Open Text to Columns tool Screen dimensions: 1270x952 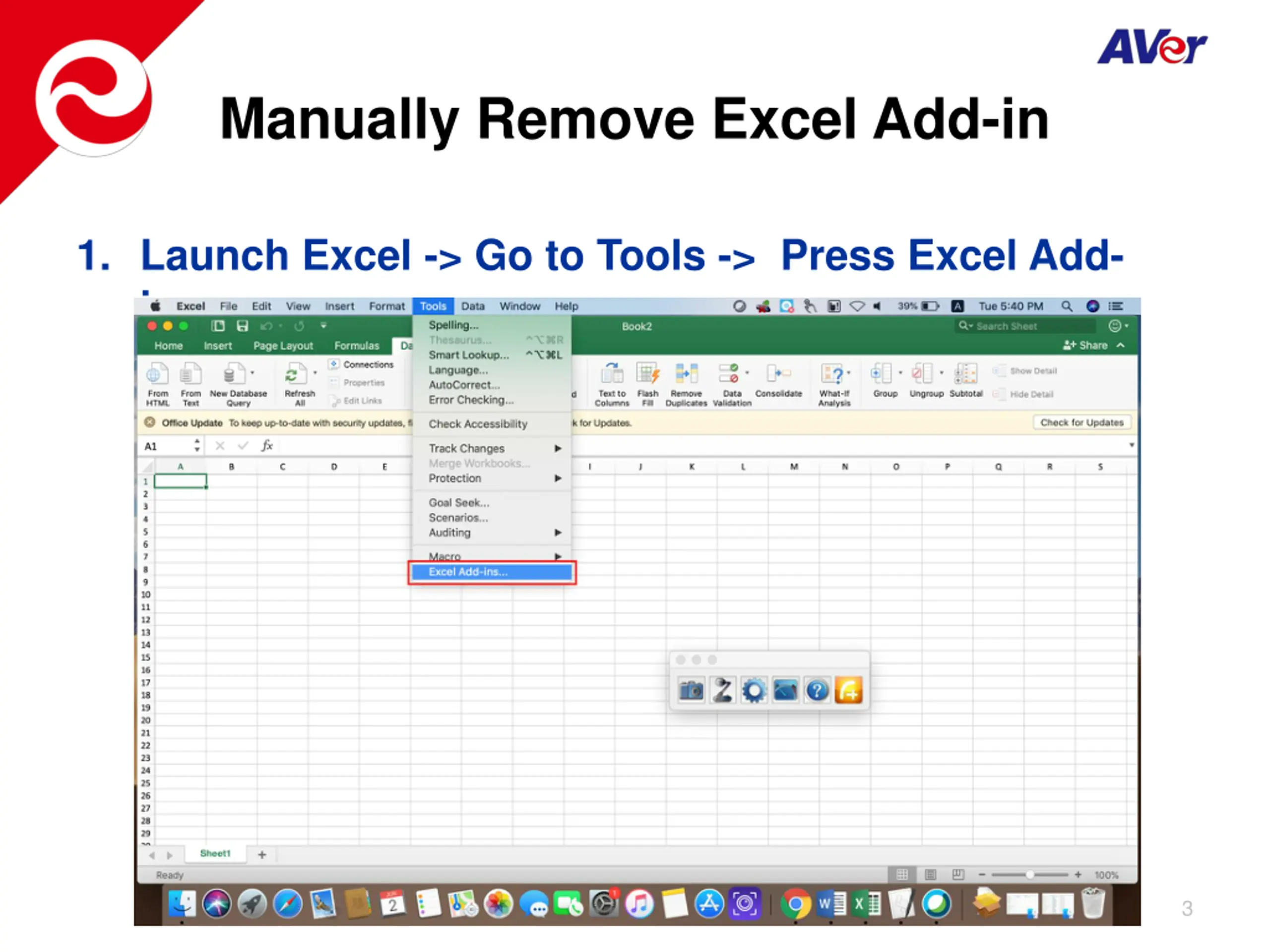(x=612, y=384)
